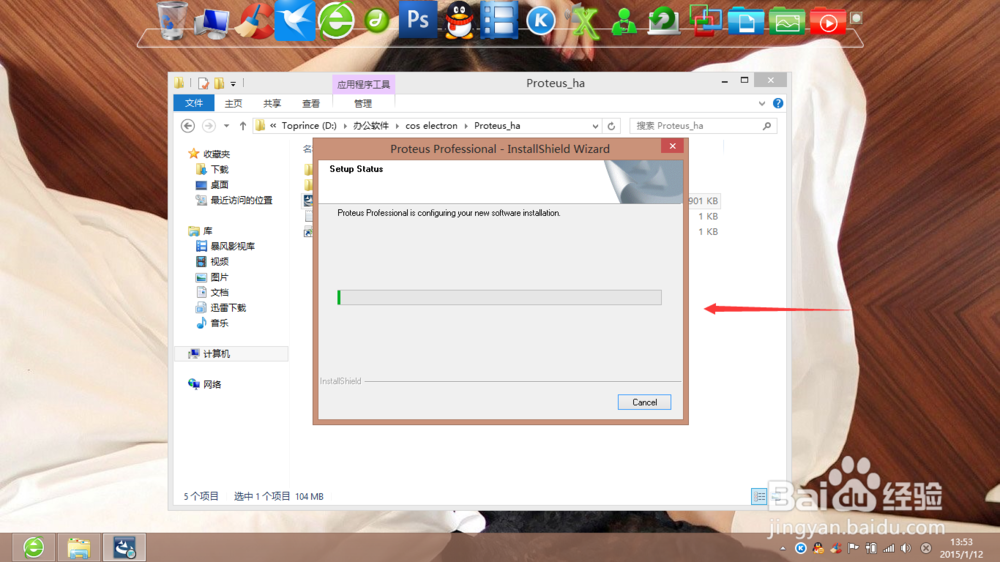Launch Xunlei blue bird dock icon
Viewport: 1000px width, 562px height.
pyautogui.click(x=295, y=20)
